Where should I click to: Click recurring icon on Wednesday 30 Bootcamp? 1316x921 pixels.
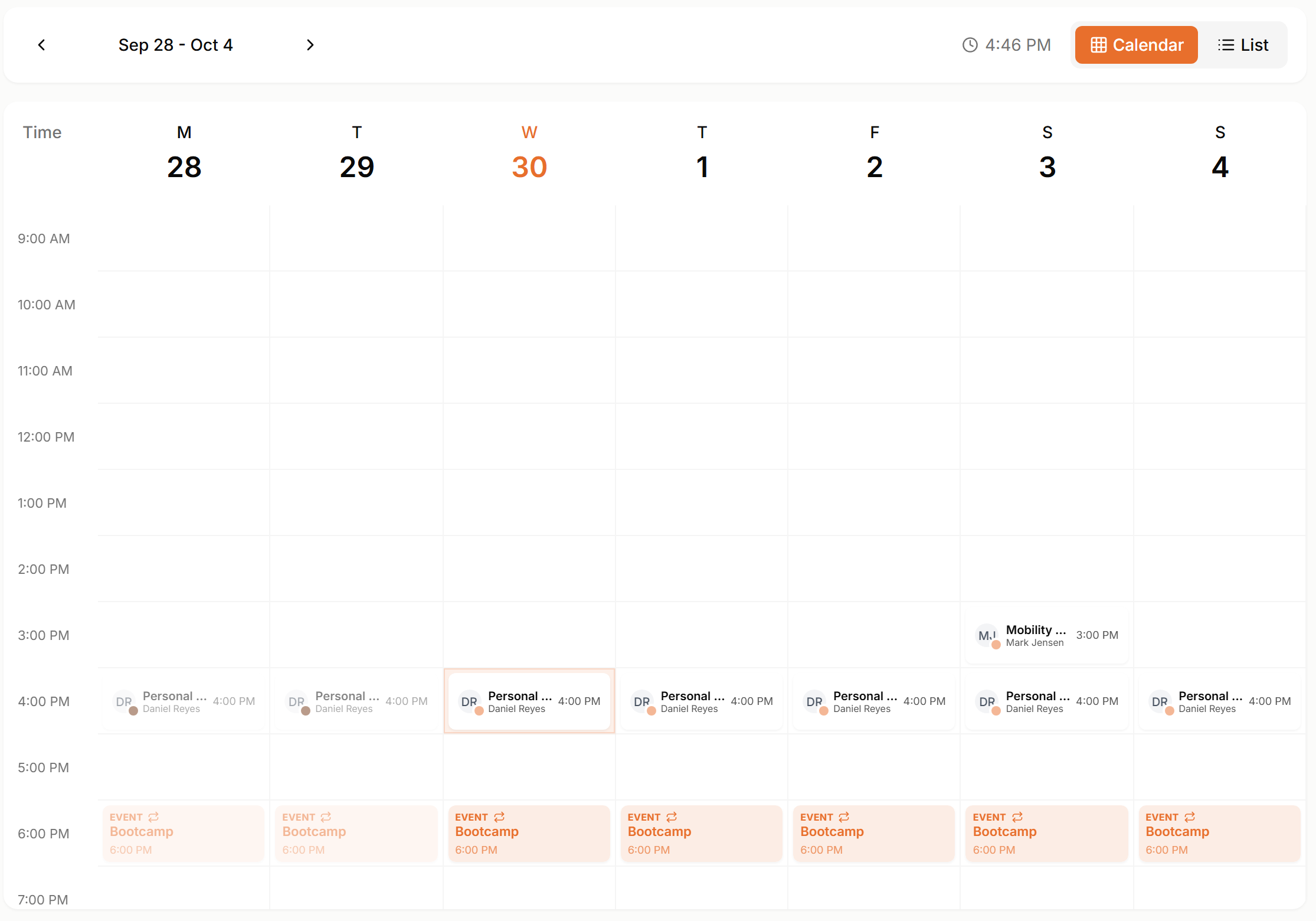coord(499,817)
